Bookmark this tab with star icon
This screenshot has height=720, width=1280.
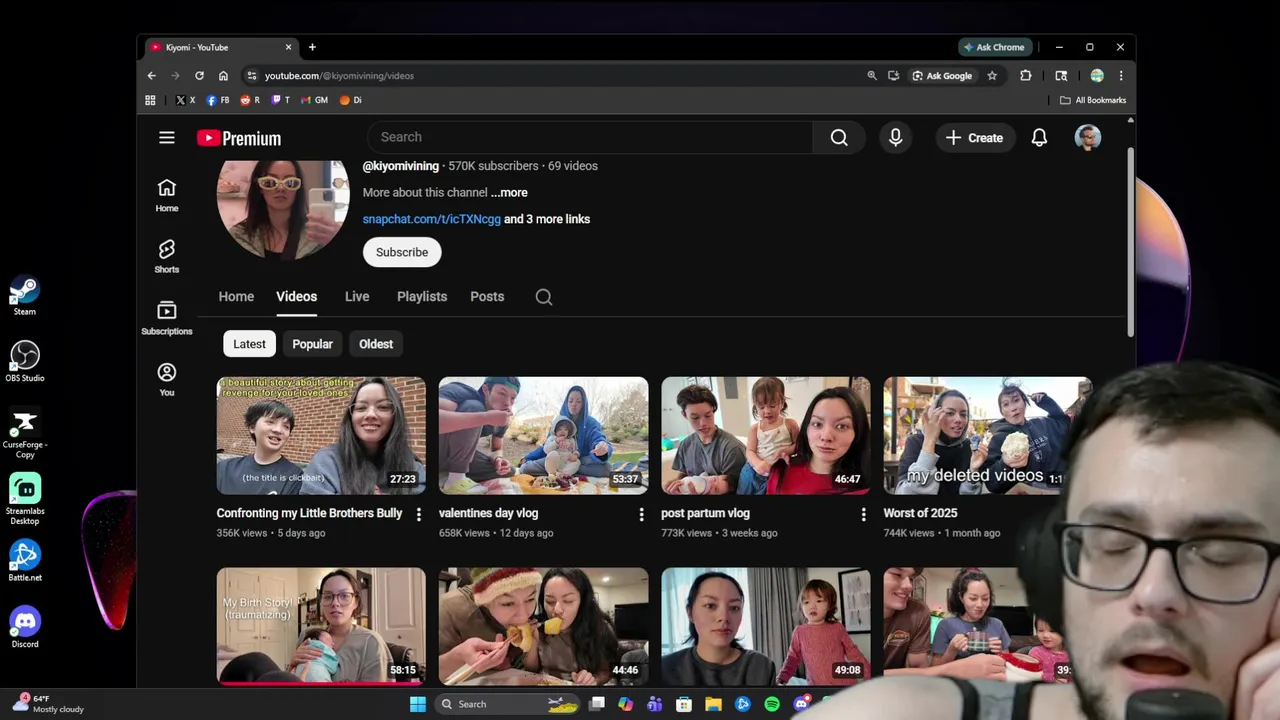click(x=992, y=76)
